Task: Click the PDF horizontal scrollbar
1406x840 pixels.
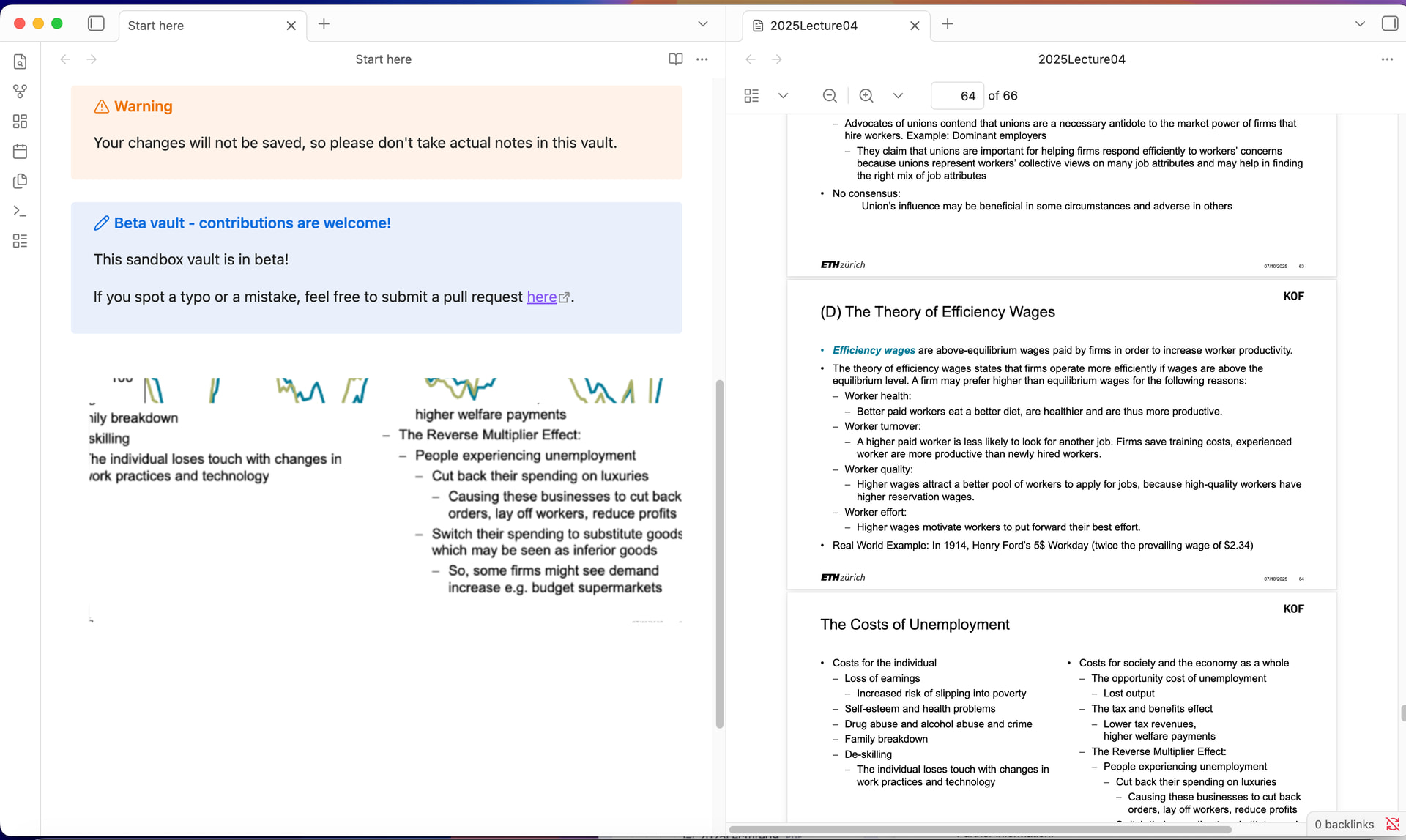Action: coord(980,830)
